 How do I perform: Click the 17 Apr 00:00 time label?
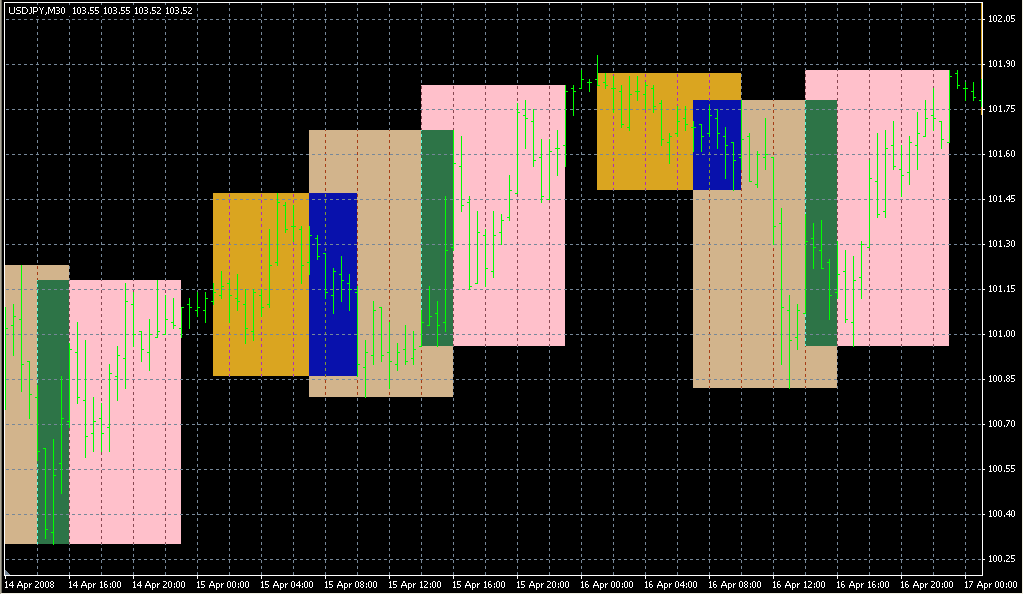(x=991, y=585)
